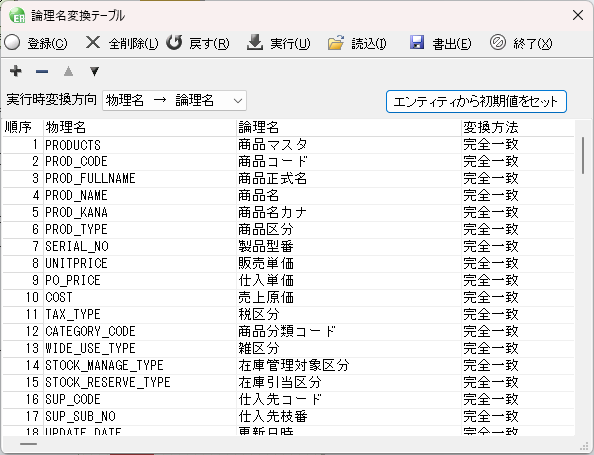Select the PROD_KANA cell
The image size is (594, 455).
click(139, 213)
